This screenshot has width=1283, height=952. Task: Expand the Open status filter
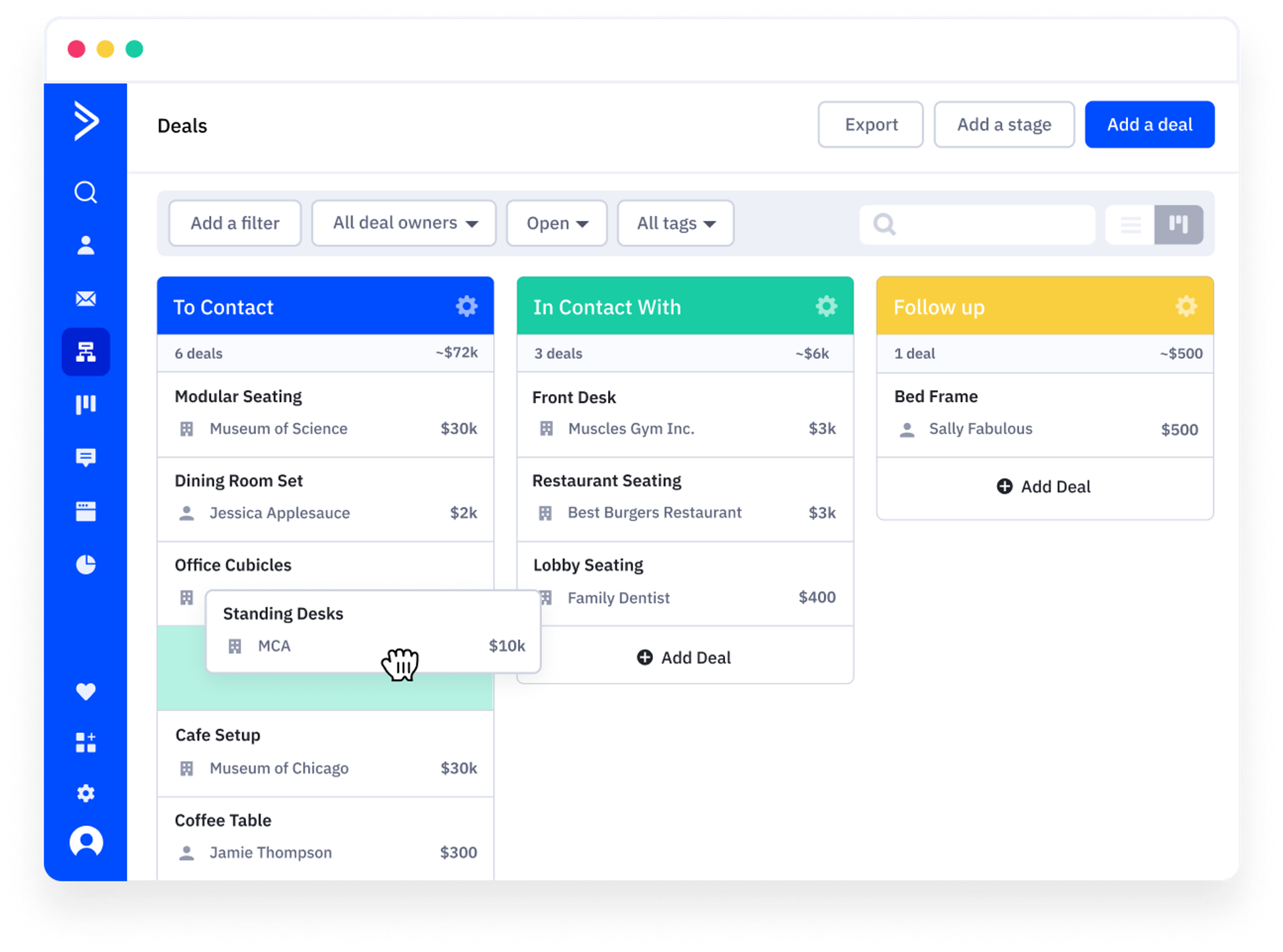coord(557,223)
